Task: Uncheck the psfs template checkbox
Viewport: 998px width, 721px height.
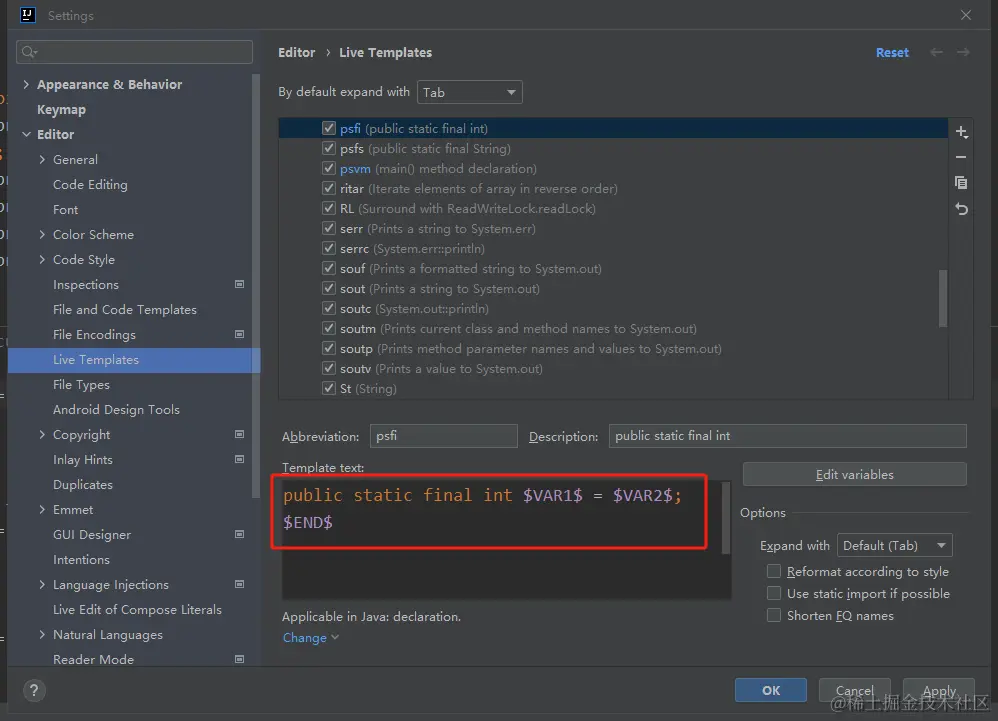Action: point(328,148)
